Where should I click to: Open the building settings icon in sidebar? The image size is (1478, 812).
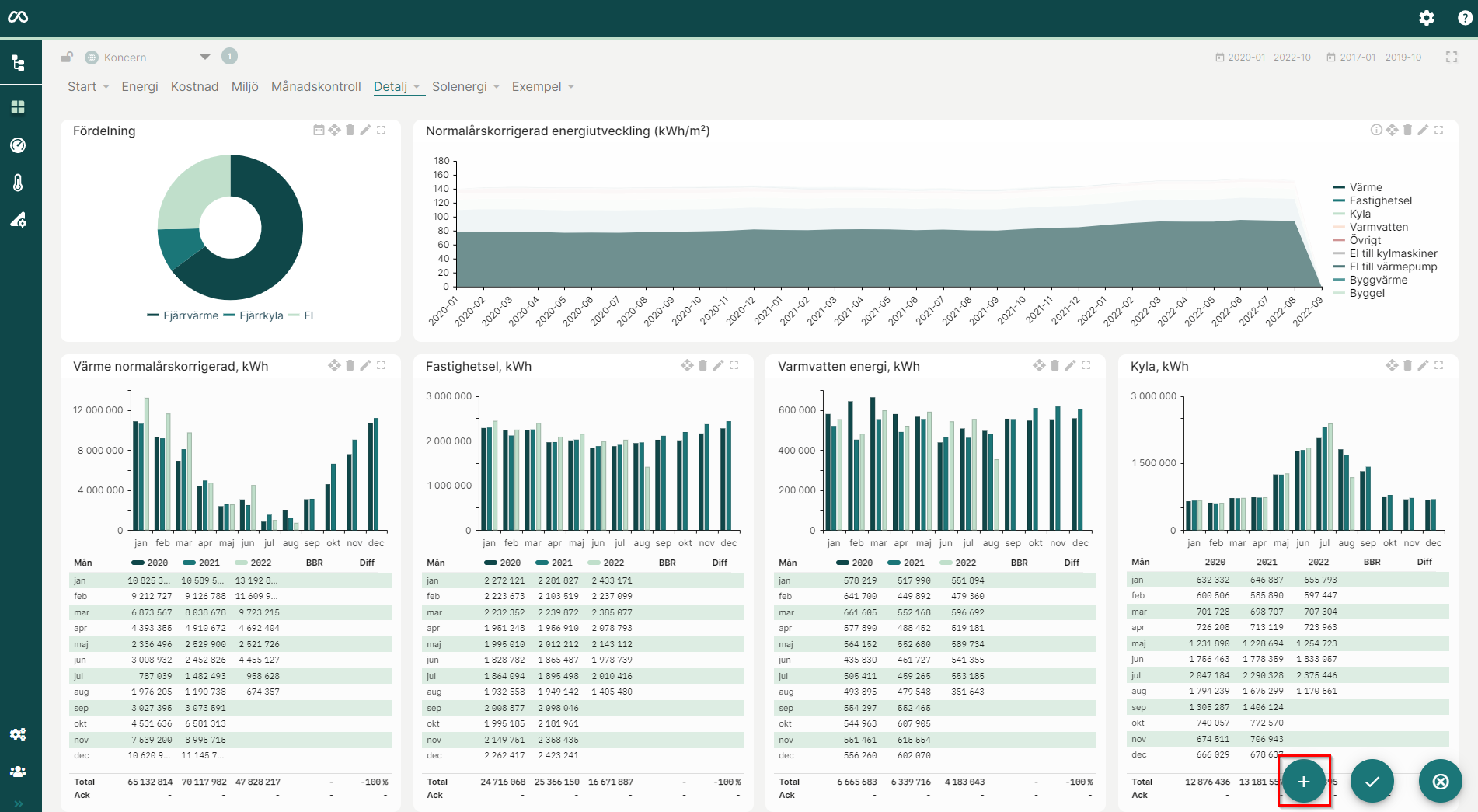(x=18, y=220)
